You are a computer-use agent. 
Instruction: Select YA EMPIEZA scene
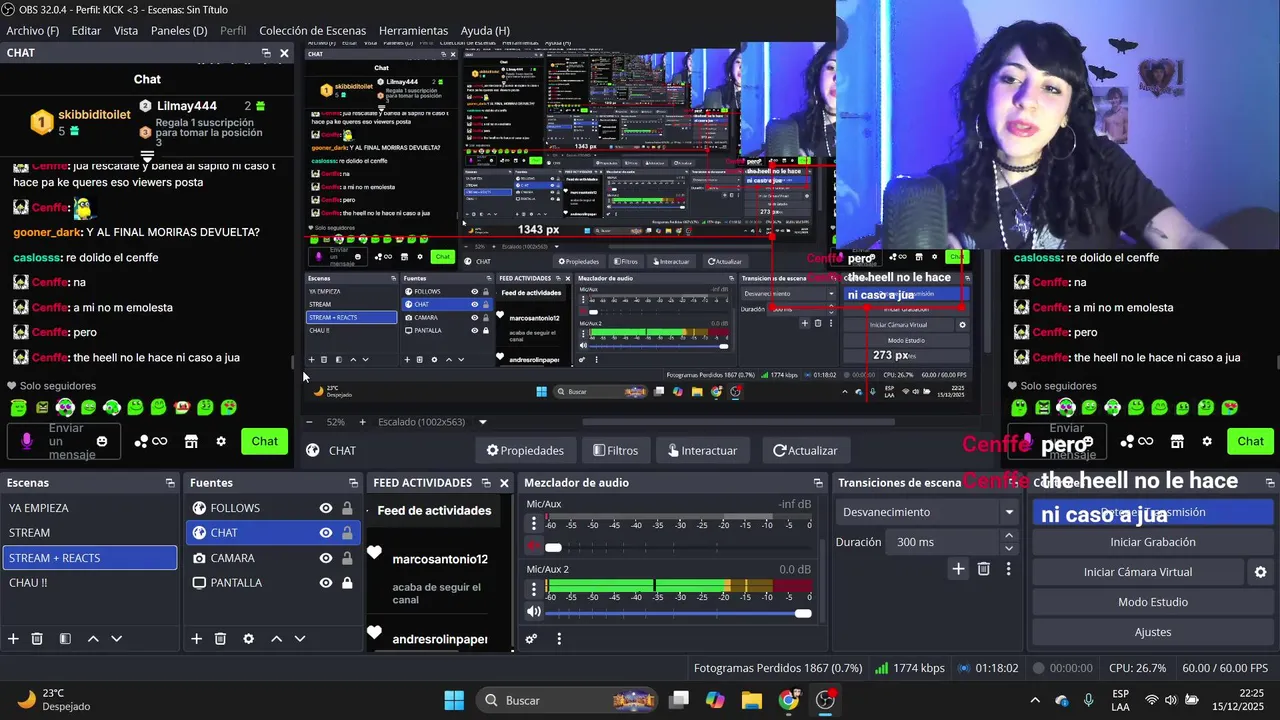(89, 508)
